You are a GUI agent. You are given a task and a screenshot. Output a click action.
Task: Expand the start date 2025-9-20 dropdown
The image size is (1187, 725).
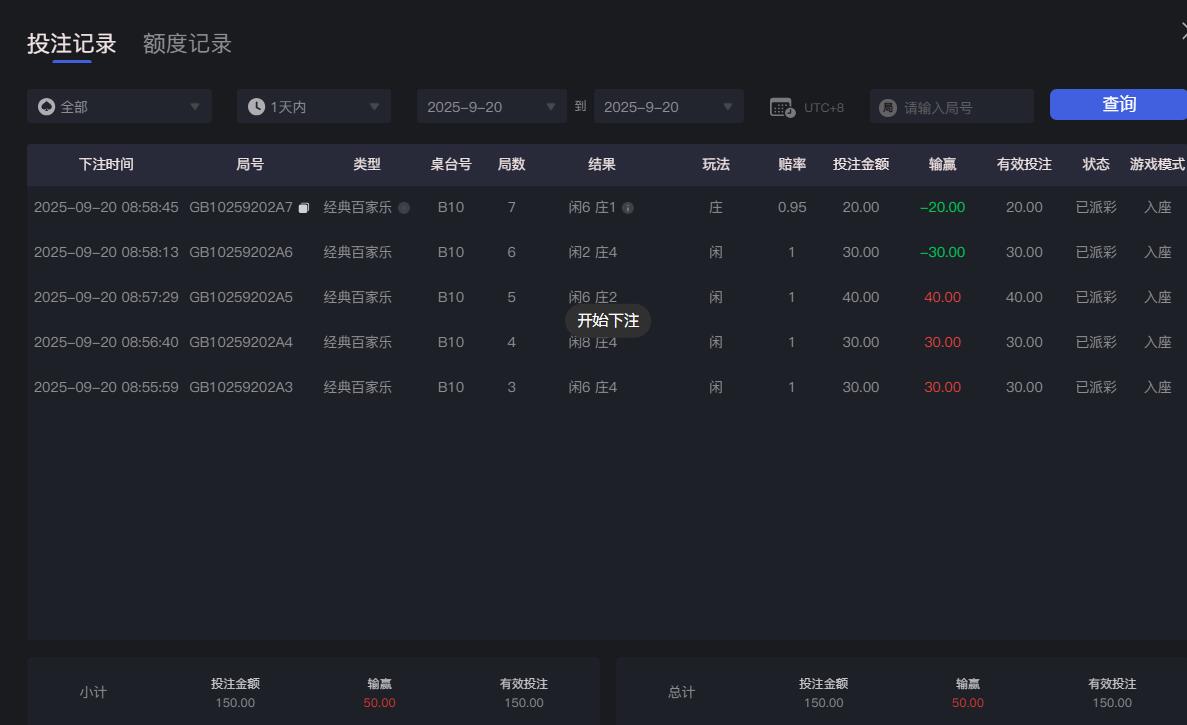[x=491, y=105]
